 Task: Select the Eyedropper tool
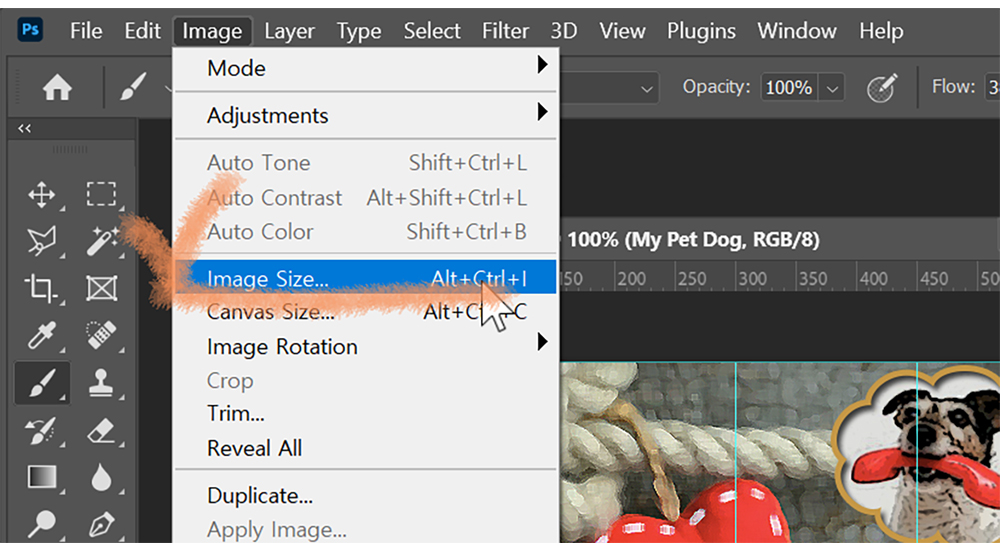coord(41,335)
